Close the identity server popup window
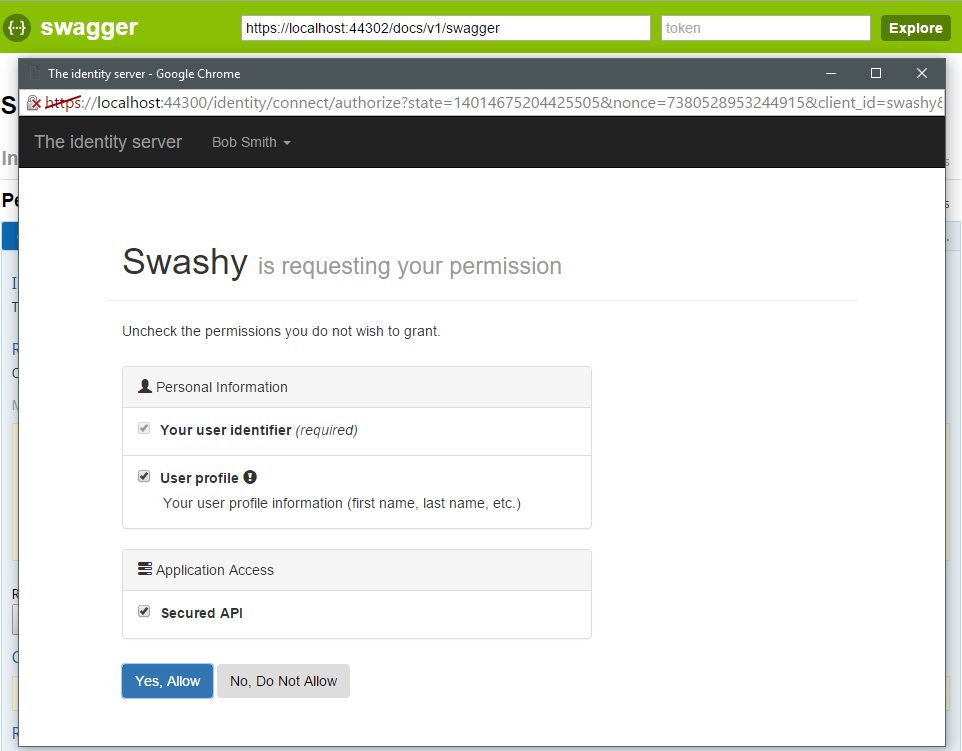Viewport: 962px width, 751px height. [922, 73]
